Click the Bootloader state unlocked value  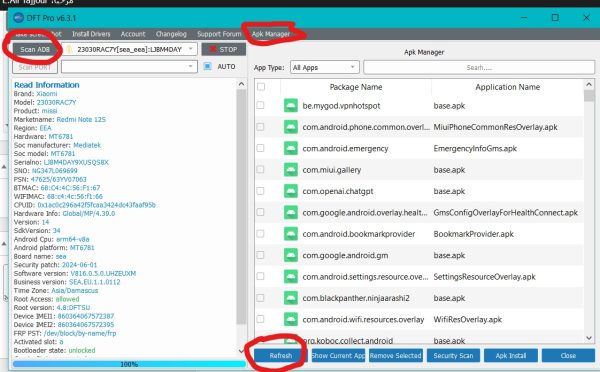pyautogui.click(x=82, y=350)
